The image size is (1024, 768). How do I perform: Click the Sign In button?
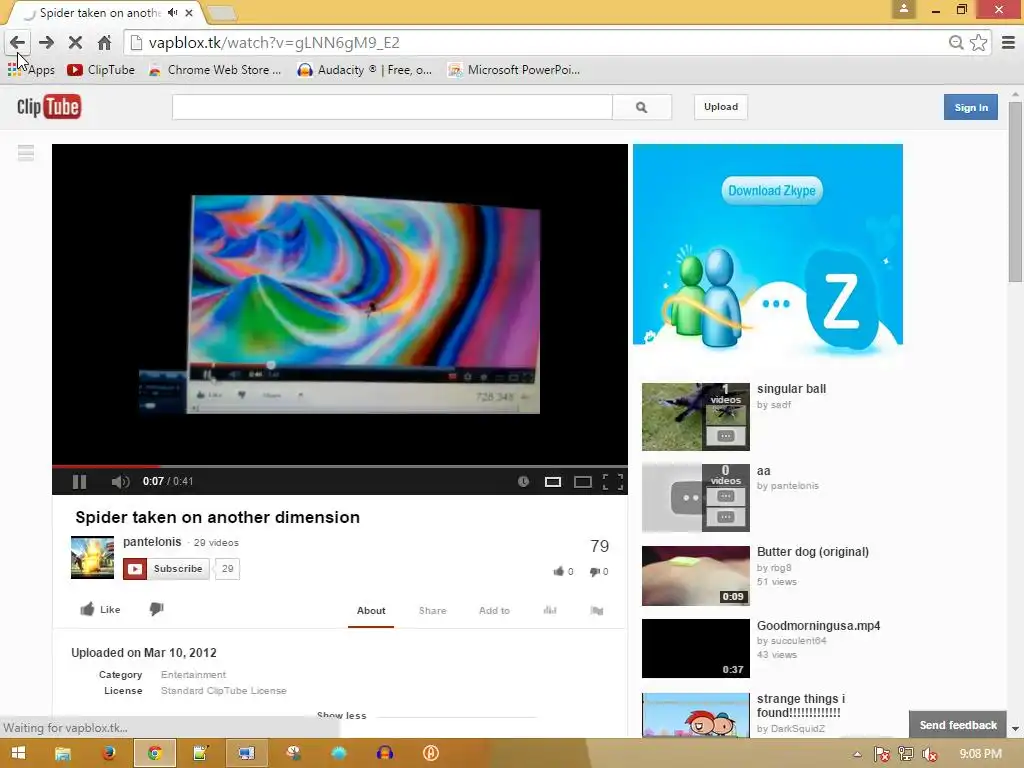tap(970, 107)
